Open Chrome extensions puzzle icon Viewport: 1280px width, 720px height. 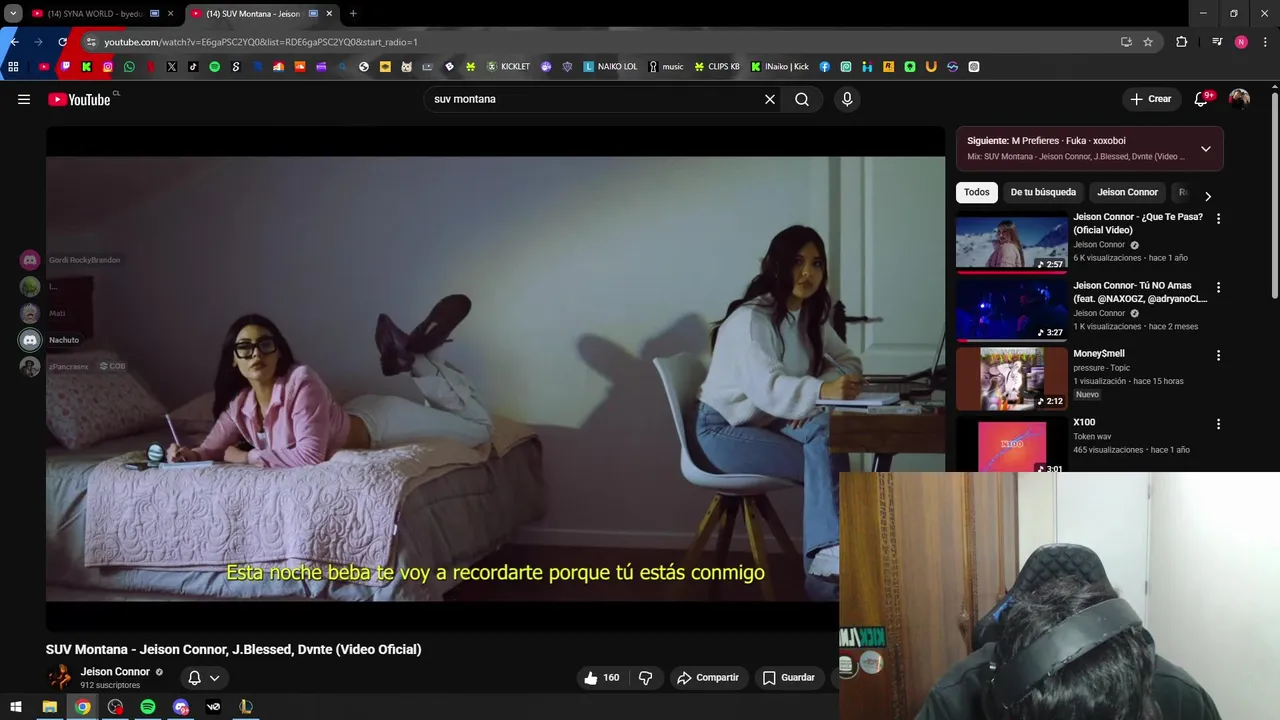(1181, 42)
